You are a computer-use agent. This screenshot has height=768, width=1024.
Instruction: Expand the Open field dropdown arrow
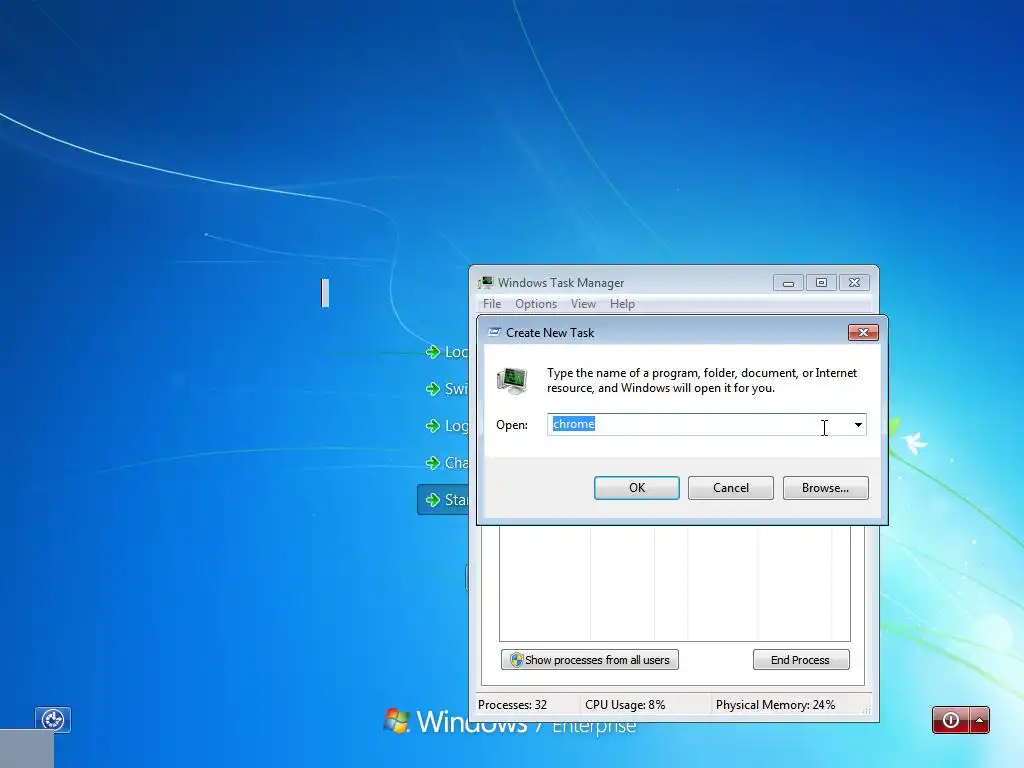tap(858, 424)
